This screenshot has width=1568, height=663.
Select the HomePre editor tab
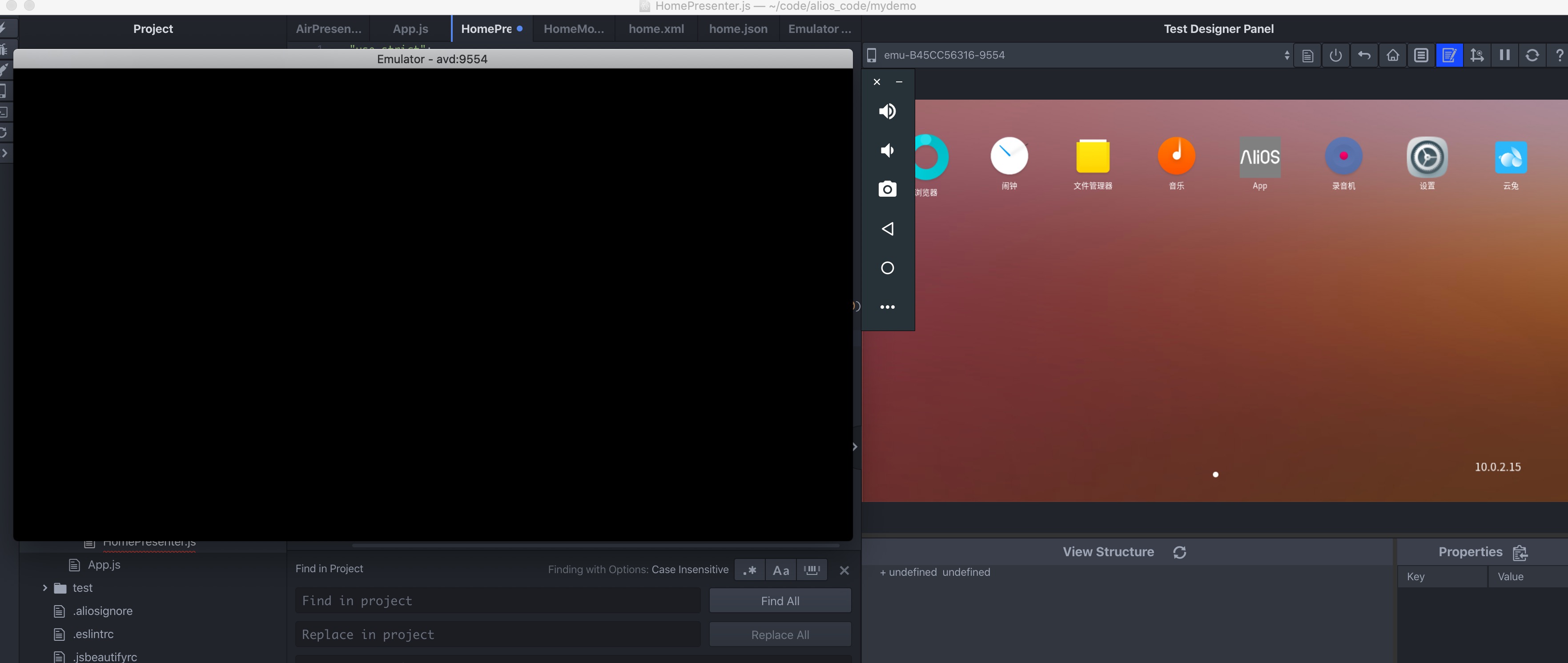pyautogui.click(x=492, y=29)
